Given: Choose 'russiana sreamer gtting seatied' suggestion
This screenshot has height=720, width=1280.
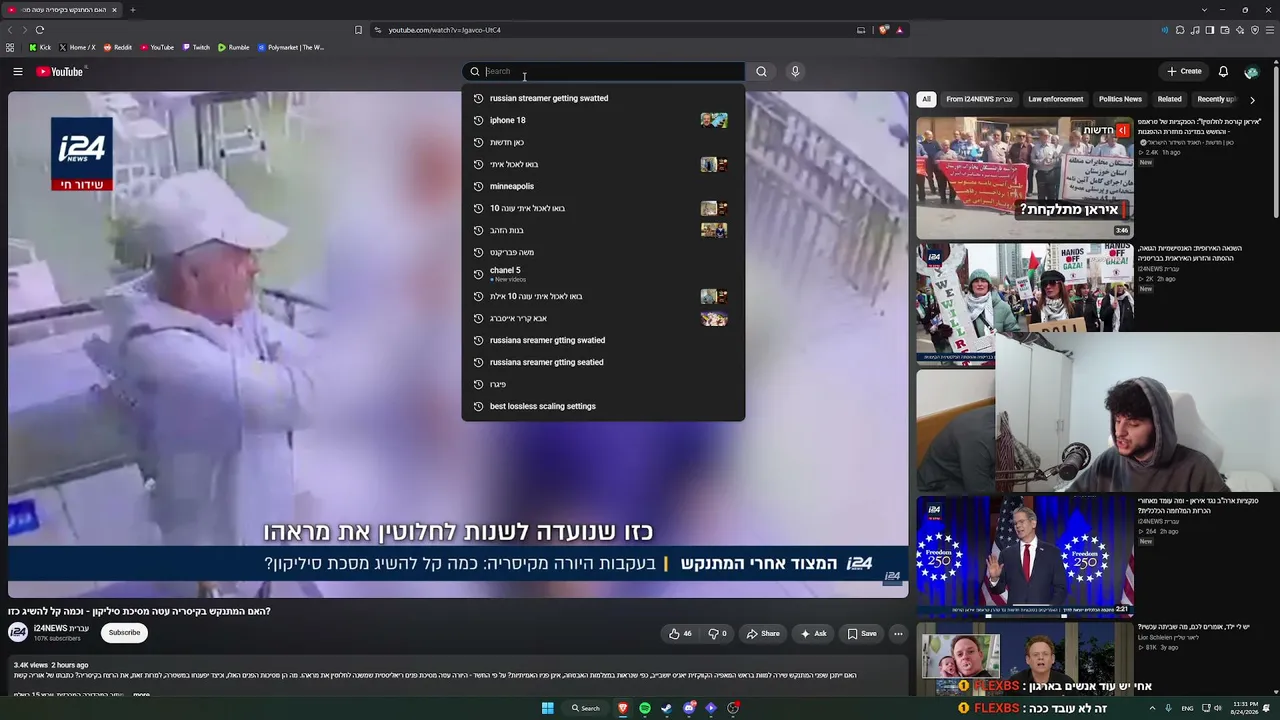Looking at the screenshot, I should tap(603, 362).
